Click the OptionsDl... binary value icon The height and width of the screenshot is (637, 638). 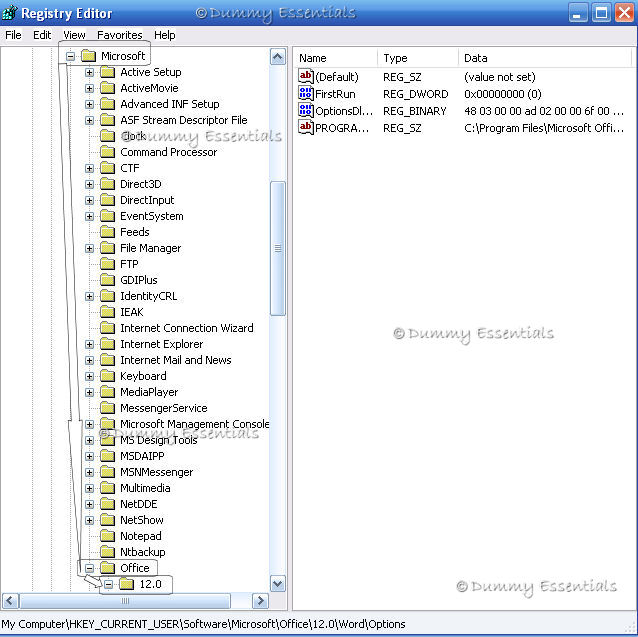coord(306,111)
